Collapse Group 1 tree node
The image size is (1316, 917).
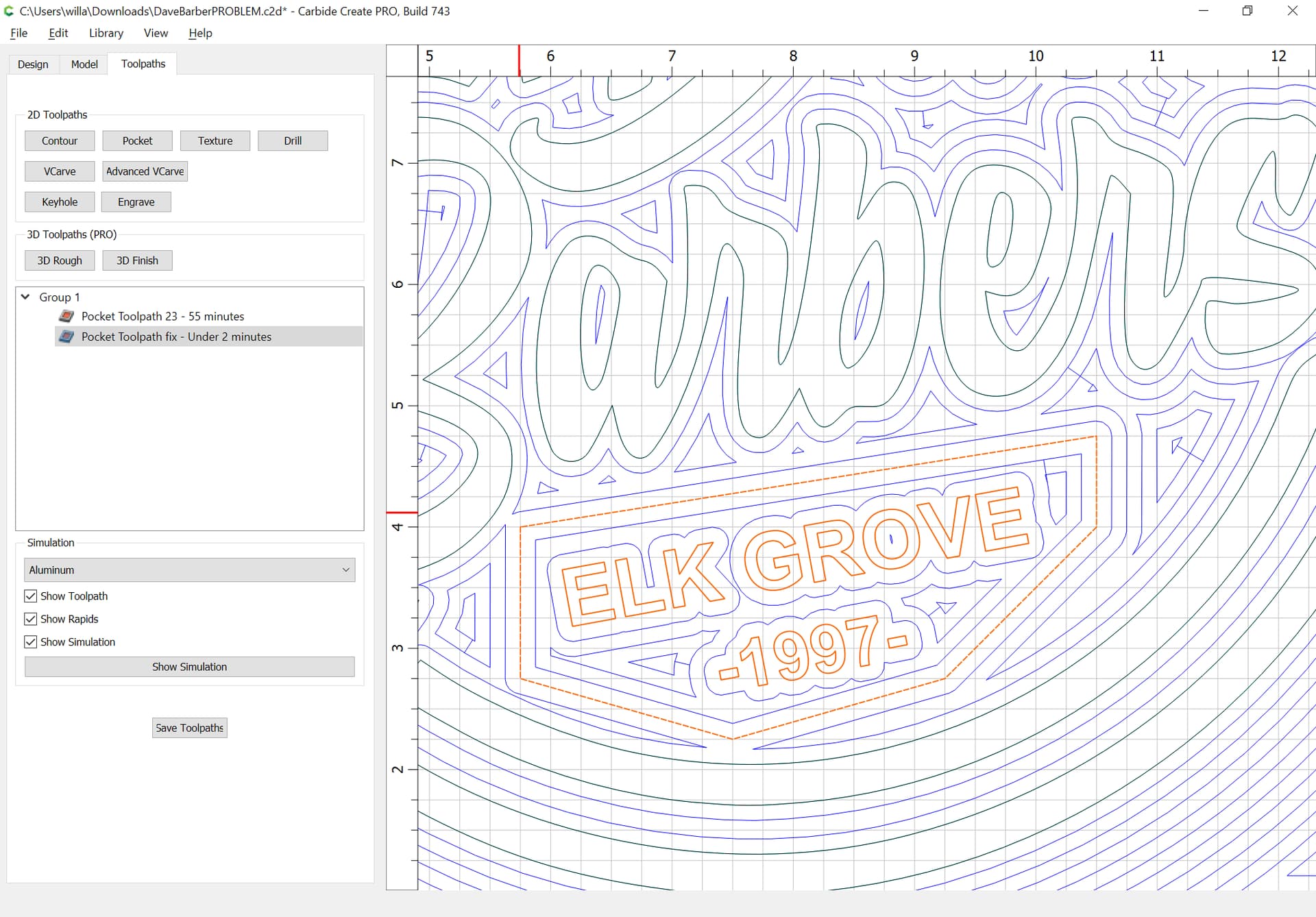(x=25, y=297)
